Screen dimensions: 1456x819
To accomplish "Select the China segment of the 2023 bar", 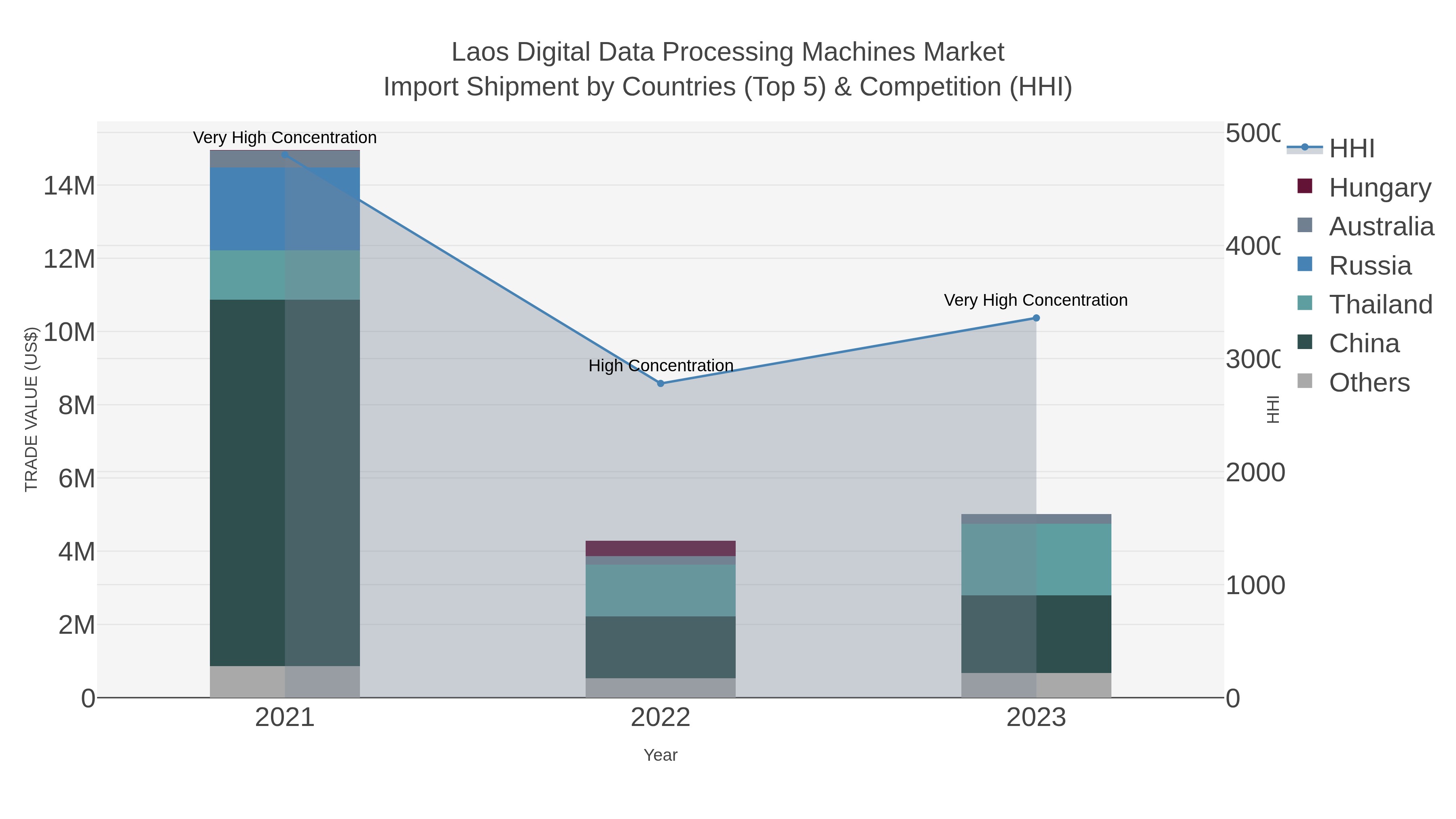I will click(1036, 634).
